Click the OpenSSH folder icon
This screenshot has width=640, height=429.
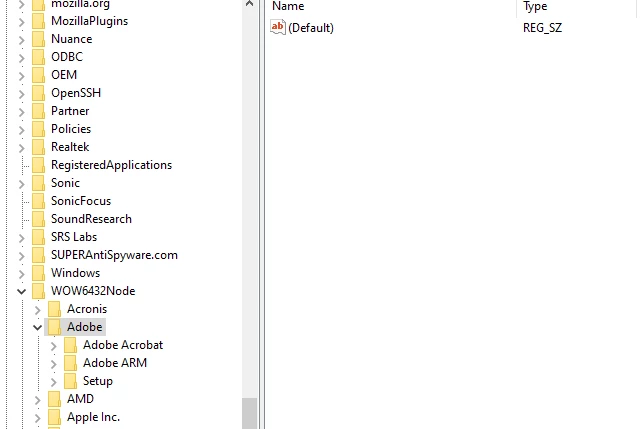38,93
